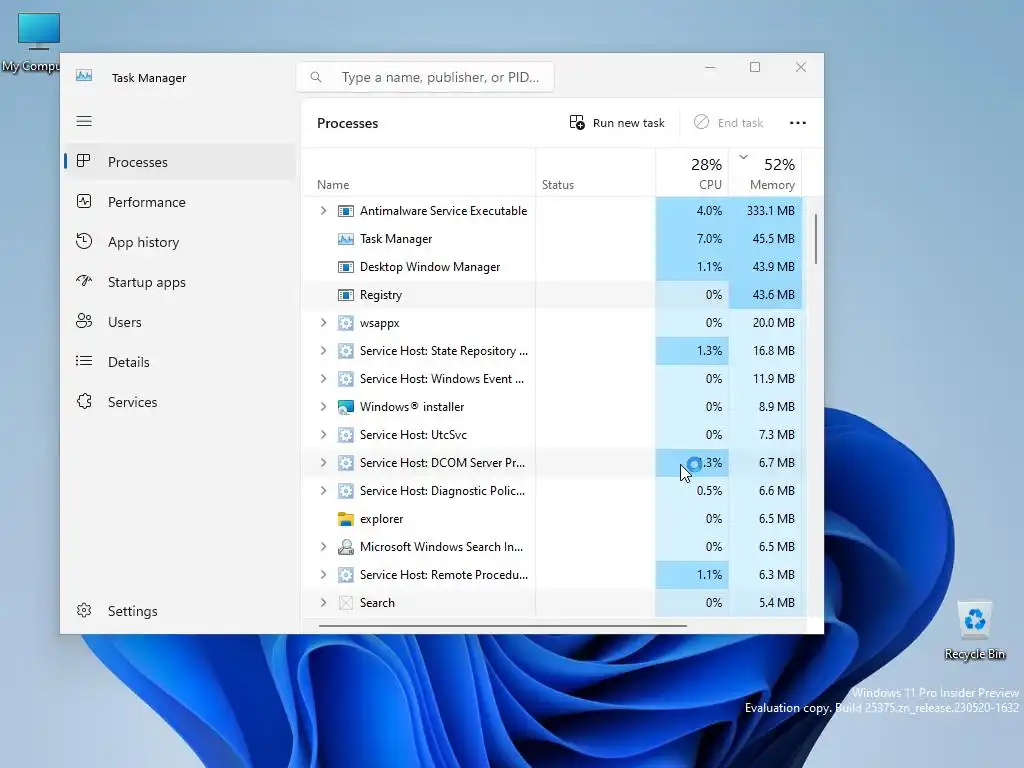1024x768 pixels.
Task: Expand Service Host: Windows Event row
Action: click(323, 379)
